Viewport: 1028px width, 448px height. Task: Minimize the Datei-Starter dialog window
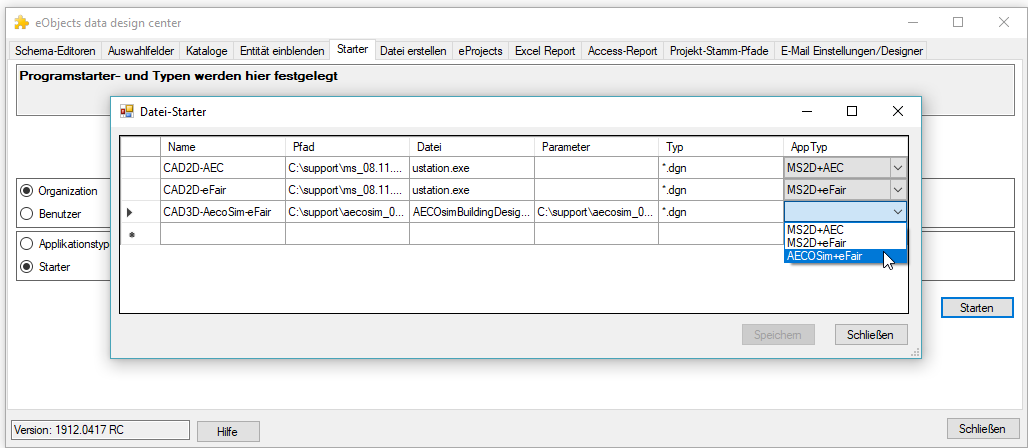coord(806,111)
